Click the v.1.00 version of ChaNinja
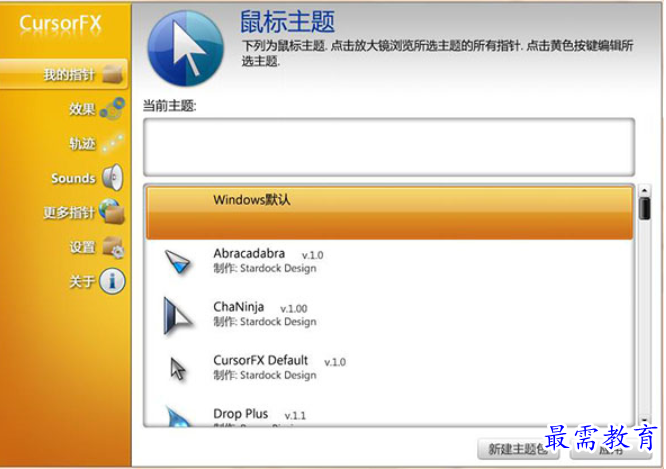The height and width of the screenshot is (469, 666). (293, 308)
